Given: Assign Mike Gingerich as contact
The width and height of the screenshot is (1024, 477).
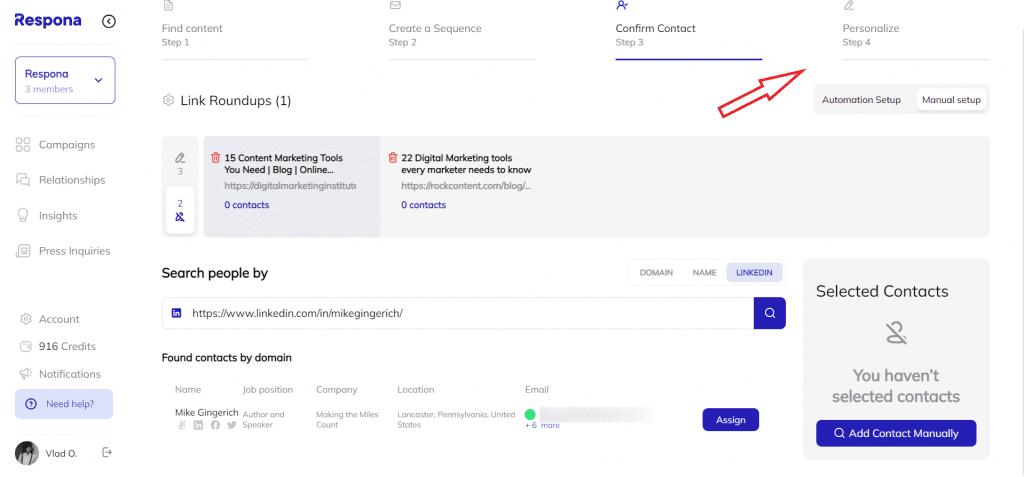Looking at the screenshot, I should point(731,419).
